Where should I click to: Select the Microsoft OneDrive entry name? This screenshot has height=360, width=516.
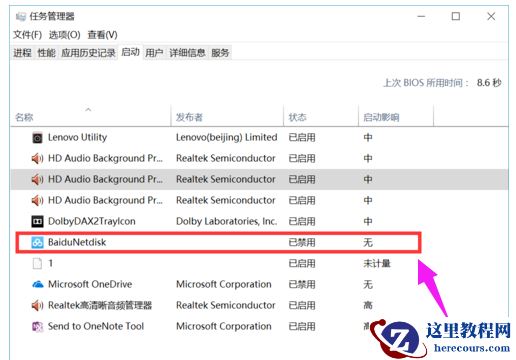click(x=90, y=284)
